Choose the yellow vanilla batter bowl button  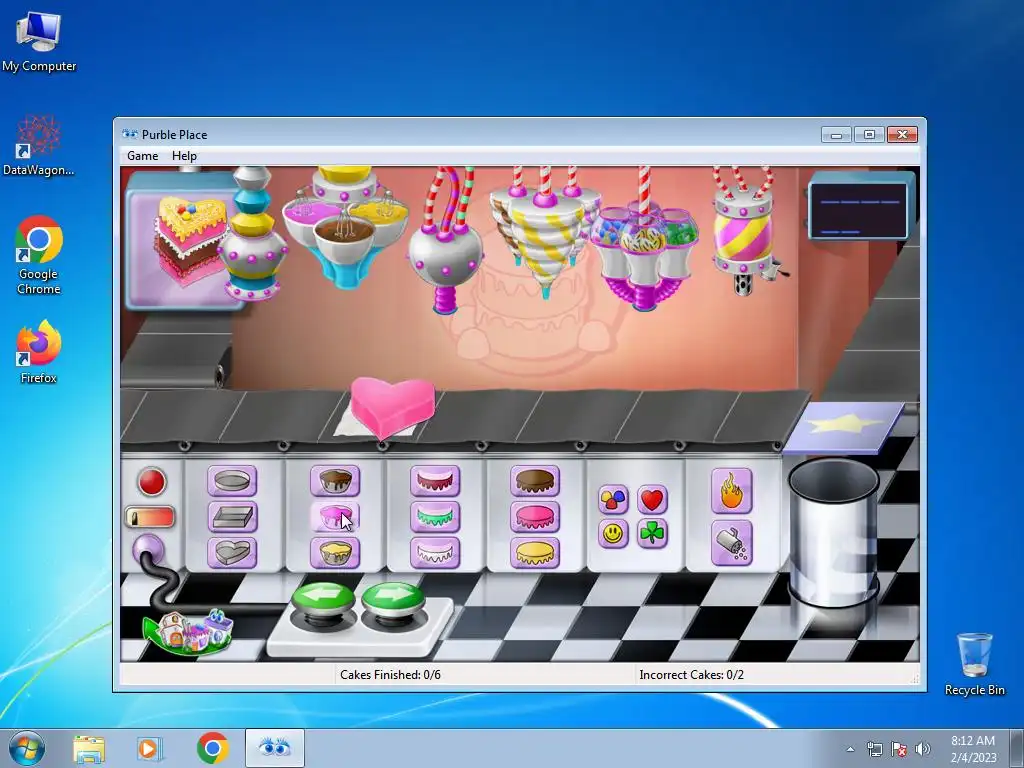[335, 552]
